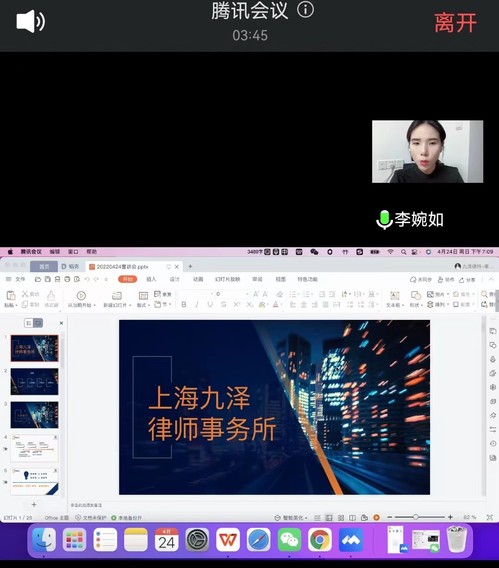499x568 pixels.
Task: Toggle underline text formatting
Action: (x=210, y=305)
